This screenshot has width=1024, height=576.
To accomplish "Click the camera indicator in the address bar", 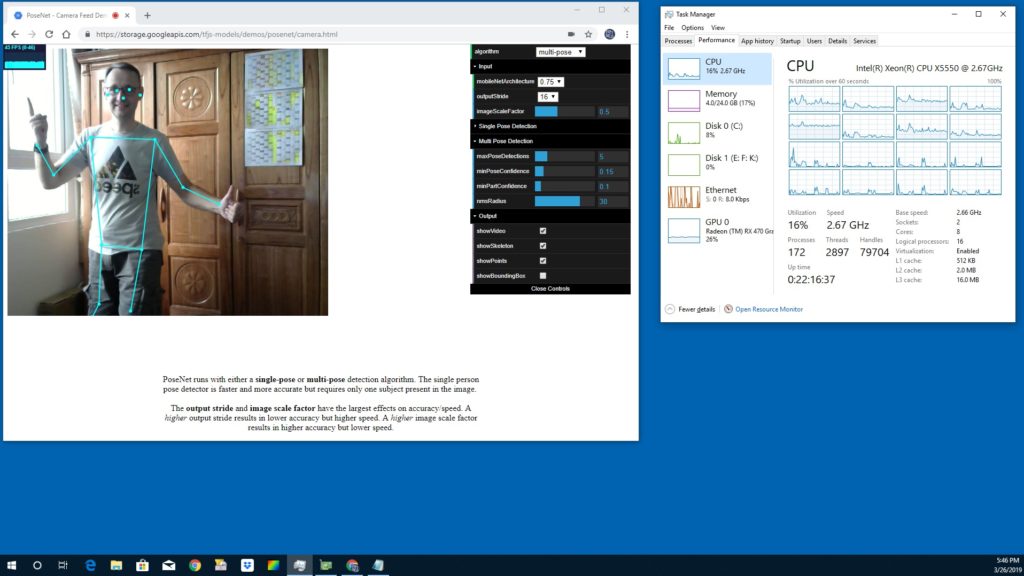I will 570,34.
